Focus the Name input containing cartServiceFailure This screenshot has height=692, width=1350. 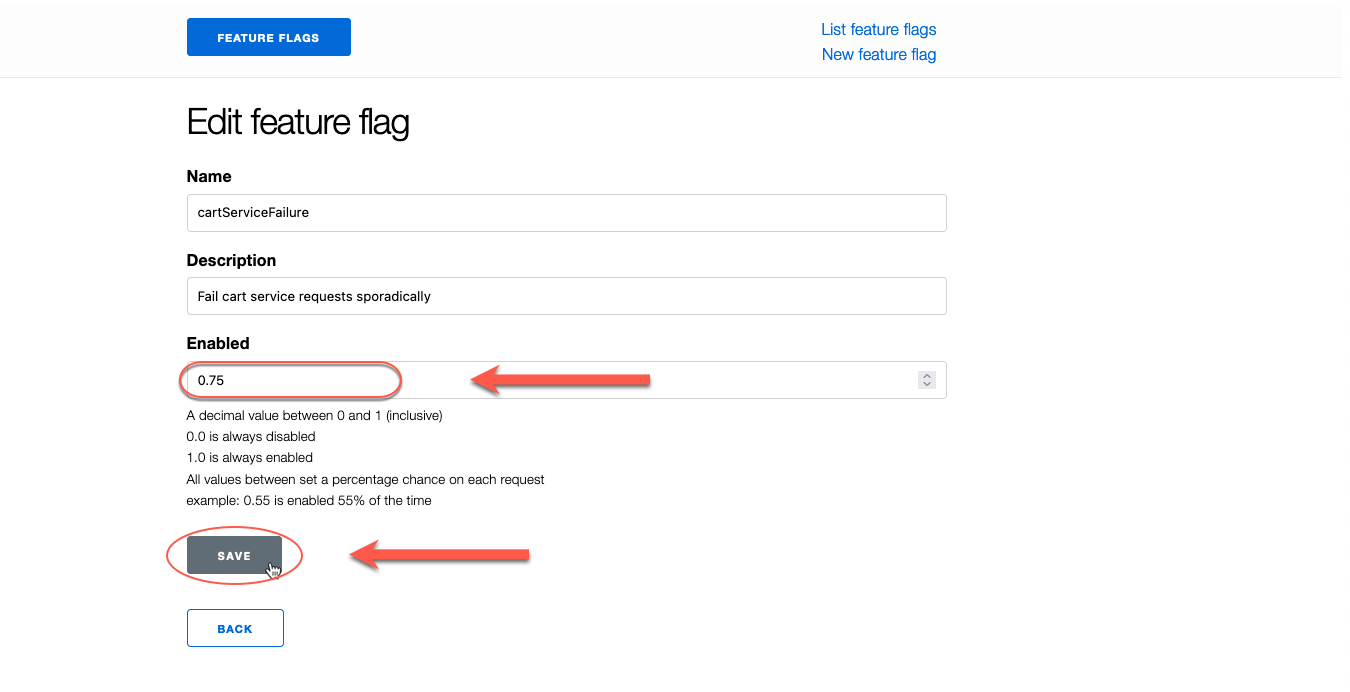click(x=566, y=212)
